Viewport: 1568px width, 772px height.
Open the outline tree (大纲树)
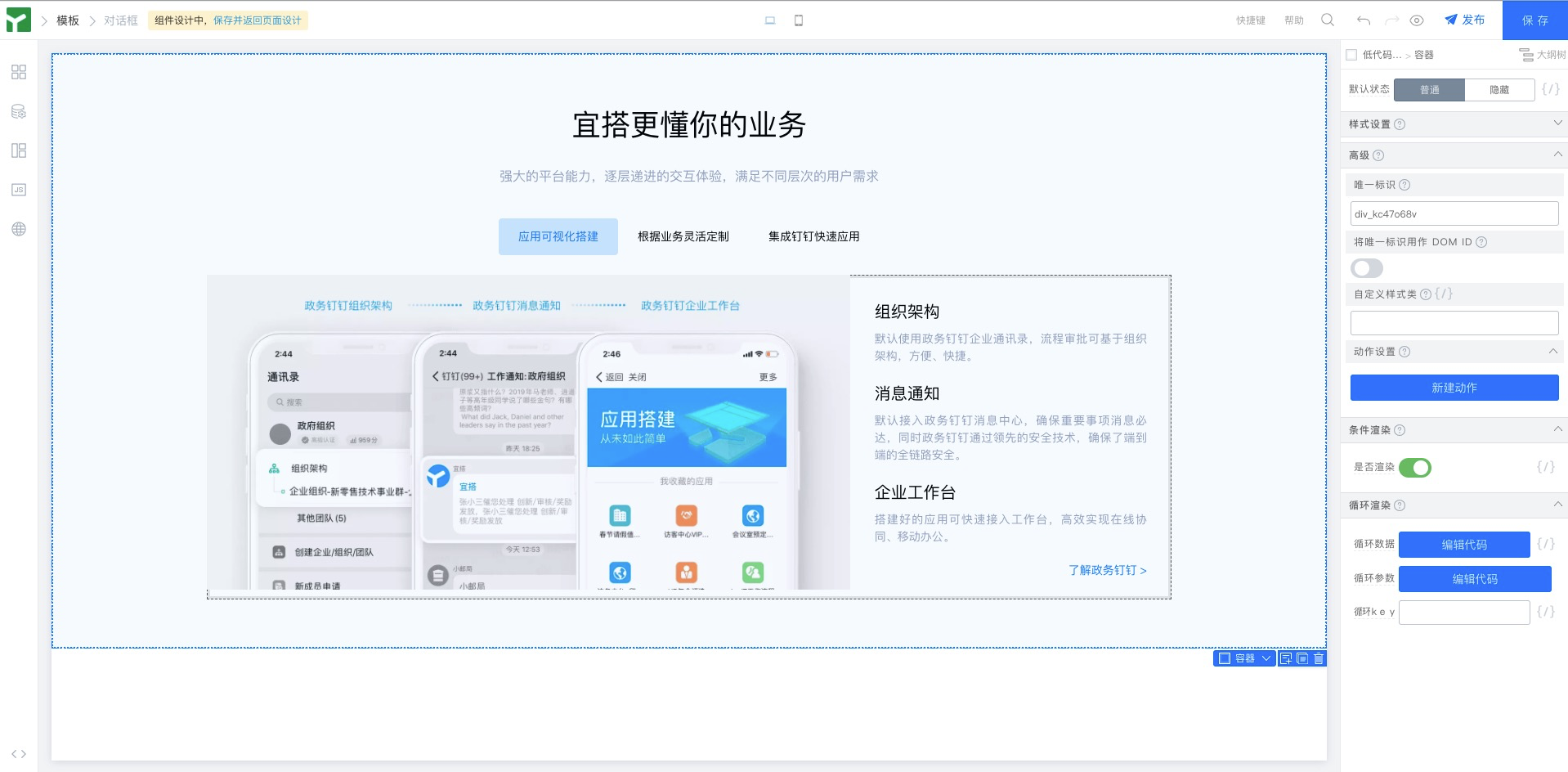1543,55
